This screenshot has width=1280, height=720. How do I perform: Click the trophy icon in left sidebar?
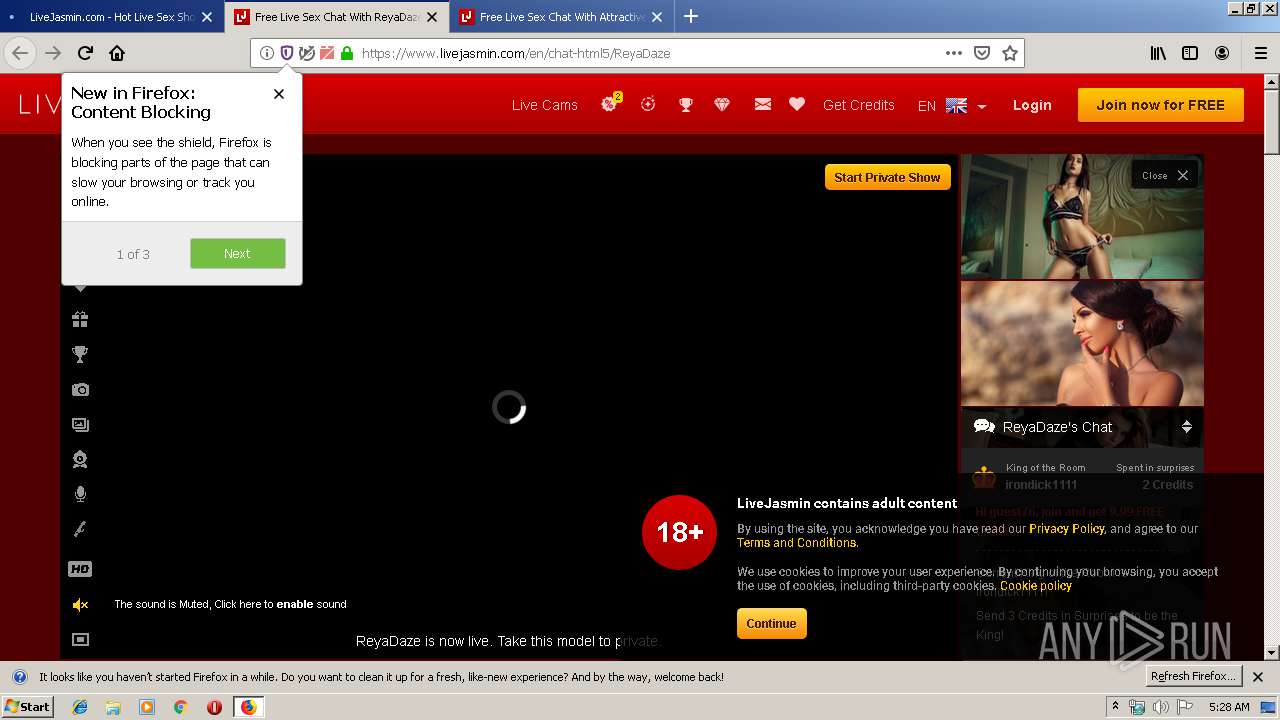click(x=80, y=354)
